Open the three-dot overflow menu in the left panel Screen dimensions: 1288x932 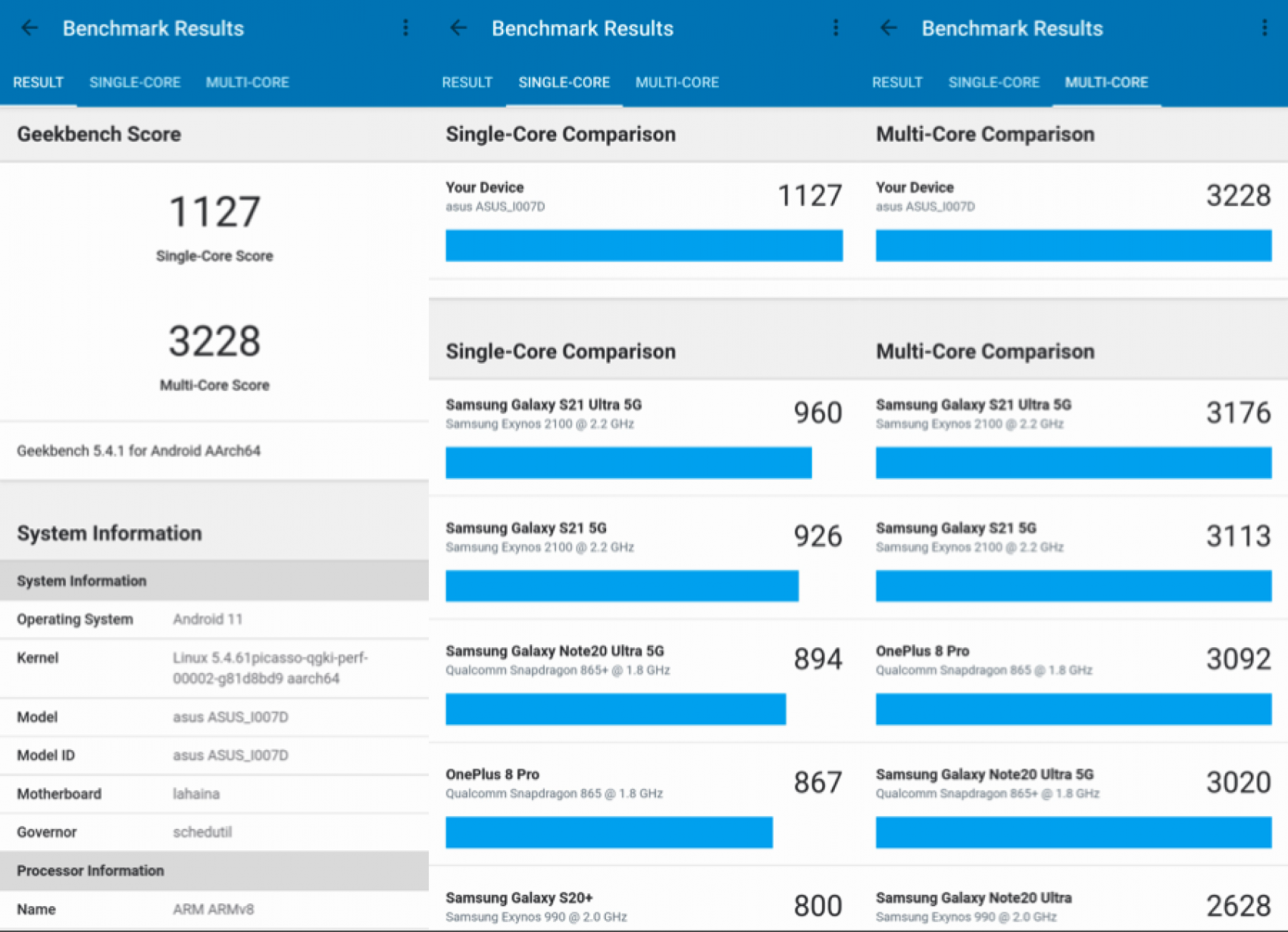[x=405, y=28]
